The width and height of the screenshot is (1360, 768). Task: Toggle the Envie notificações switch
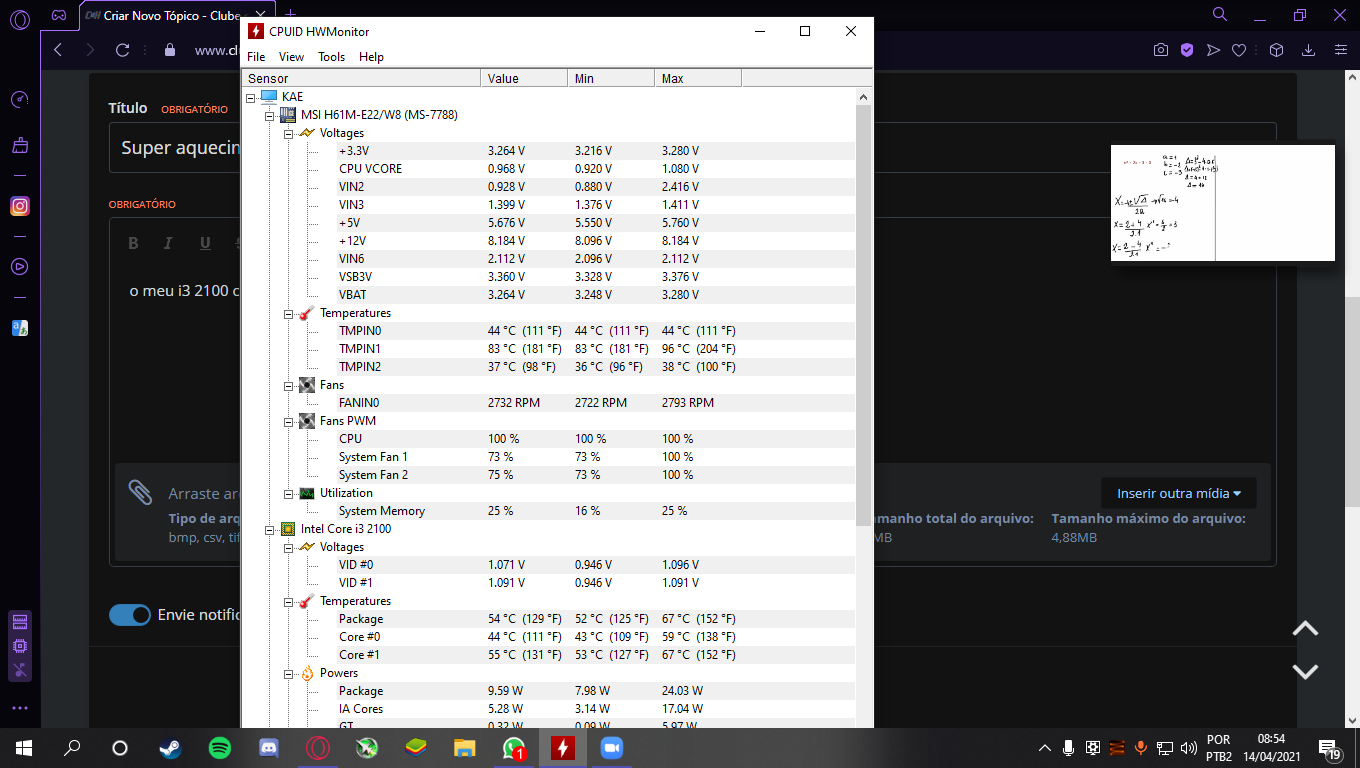130,615
